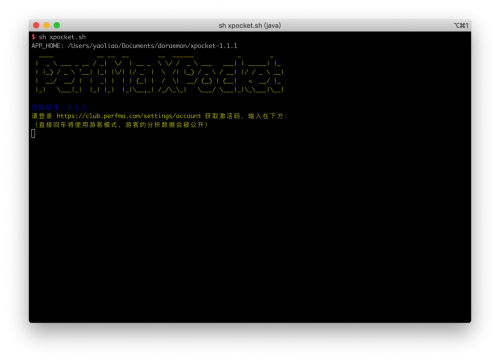Click the sh xpocket.sh command text
This screenshot has width=500, height=361.
pos(62,37)
